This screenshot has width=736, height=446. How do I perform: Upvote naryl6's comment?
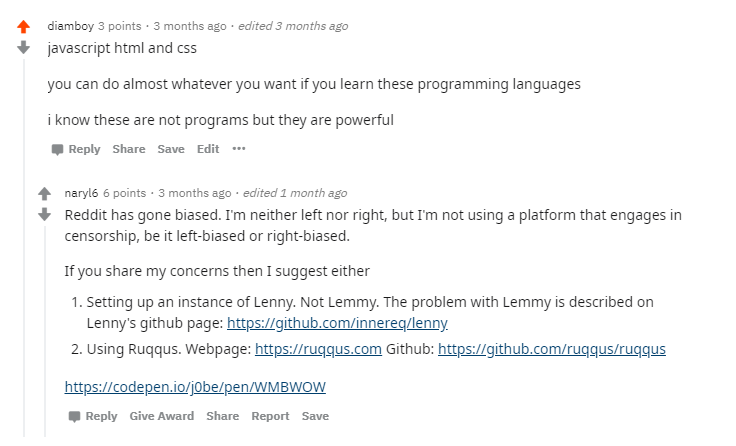pyautogui.click(x=45, y=193)
